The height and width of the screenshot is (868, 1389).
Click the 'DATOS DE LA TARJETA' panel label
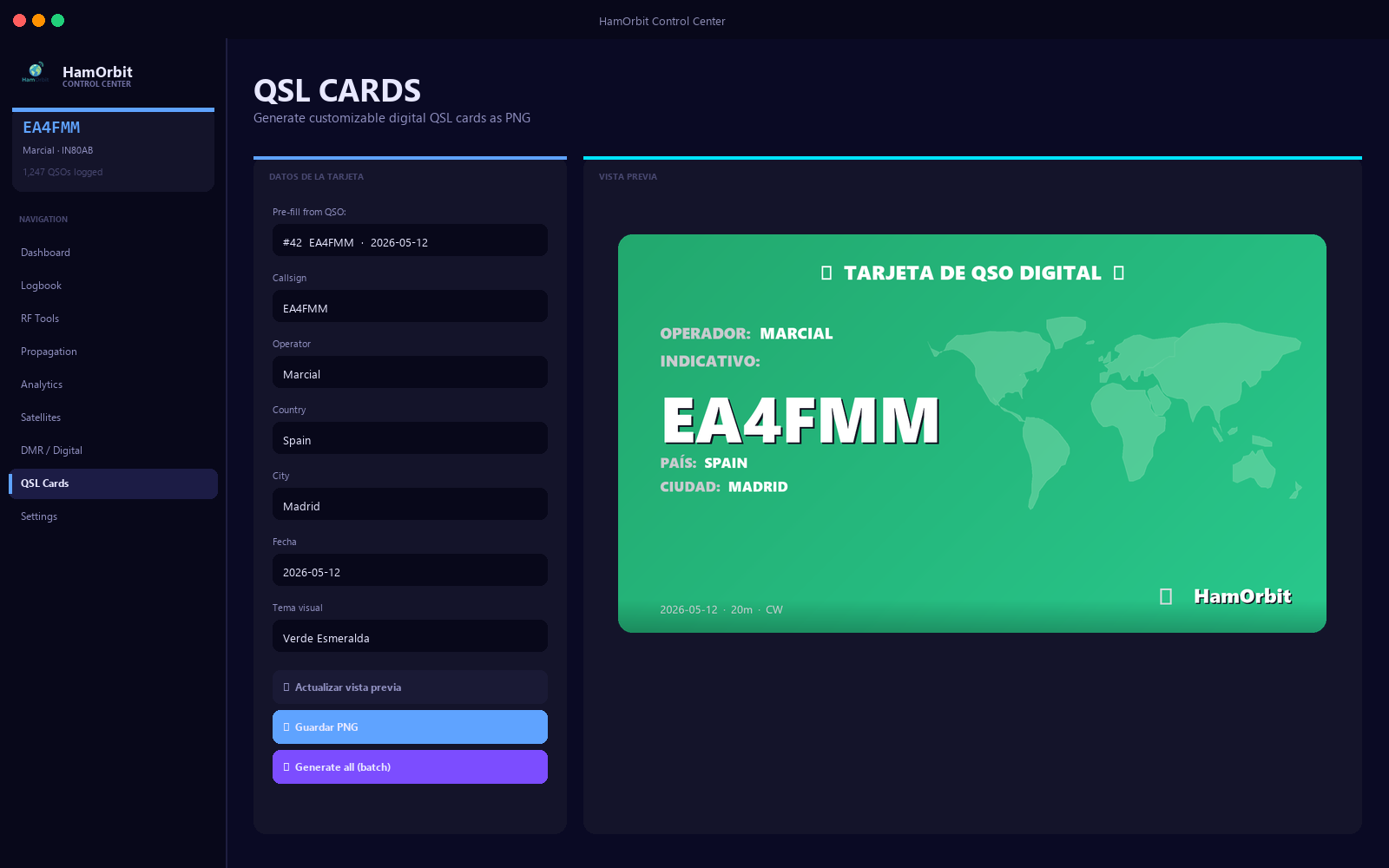(316, 177)
